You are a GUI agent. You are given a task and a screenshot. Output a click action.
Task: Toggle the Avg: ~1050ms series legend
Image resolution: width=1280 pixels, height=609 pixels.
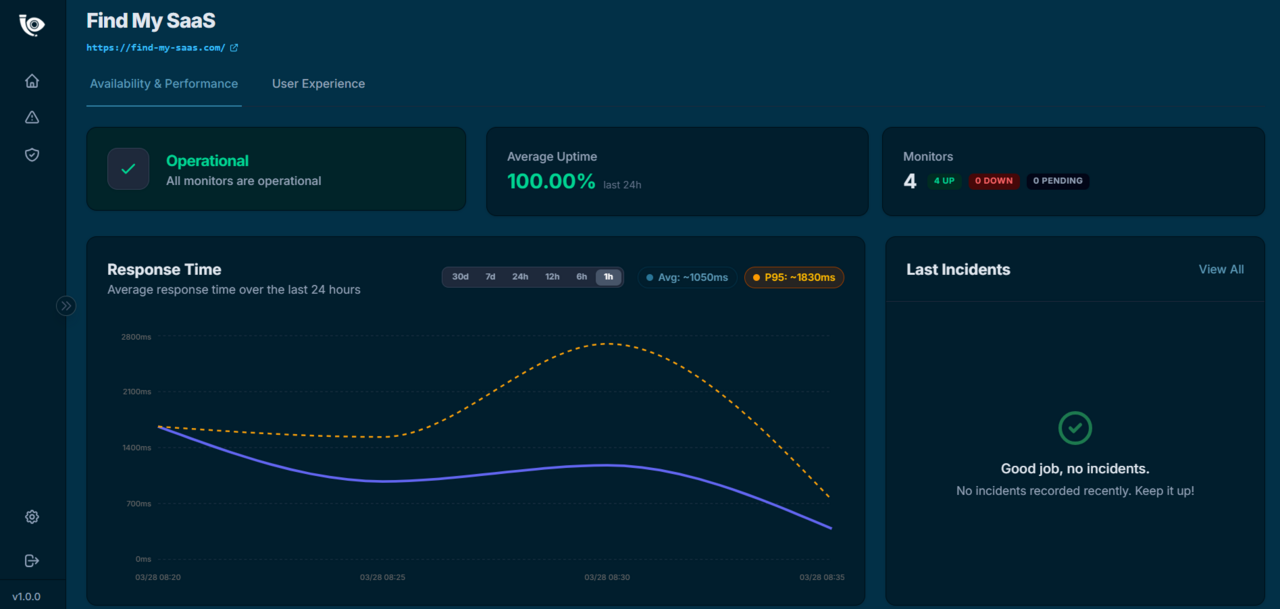pyautogui.click(x=687, y=277)
